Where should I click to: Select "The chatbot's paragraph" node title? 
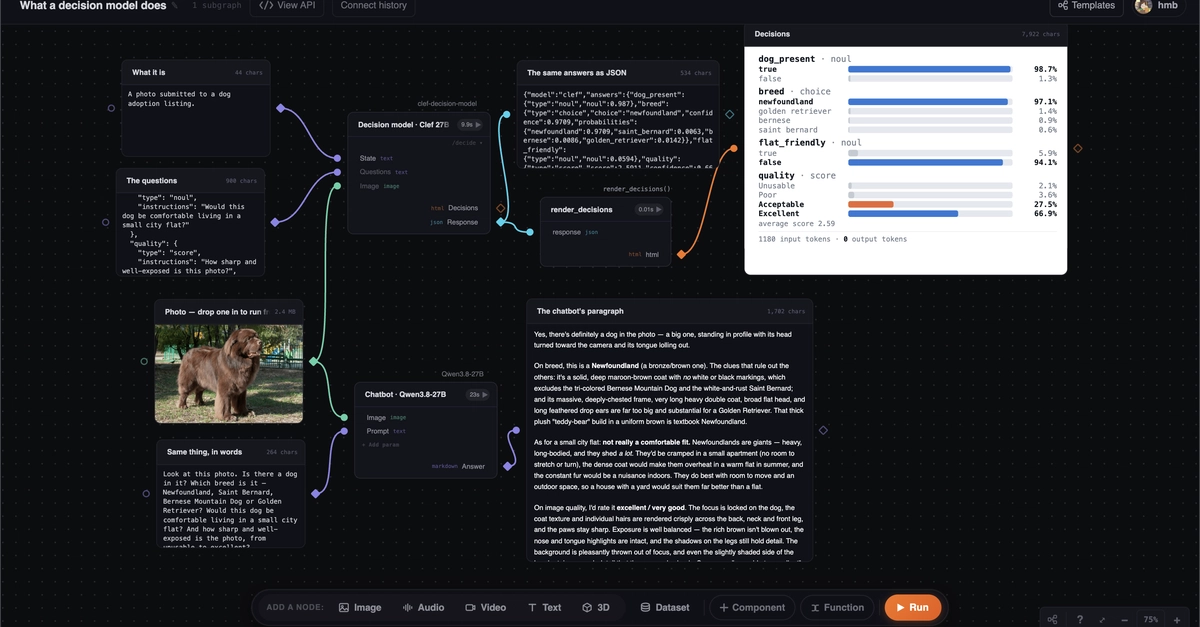coord(581,311)
